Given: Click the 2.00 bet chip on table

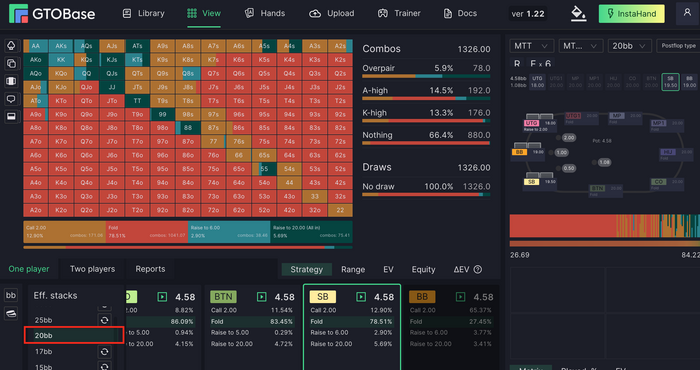Looking at the screenshot, I should pos(568,138).
